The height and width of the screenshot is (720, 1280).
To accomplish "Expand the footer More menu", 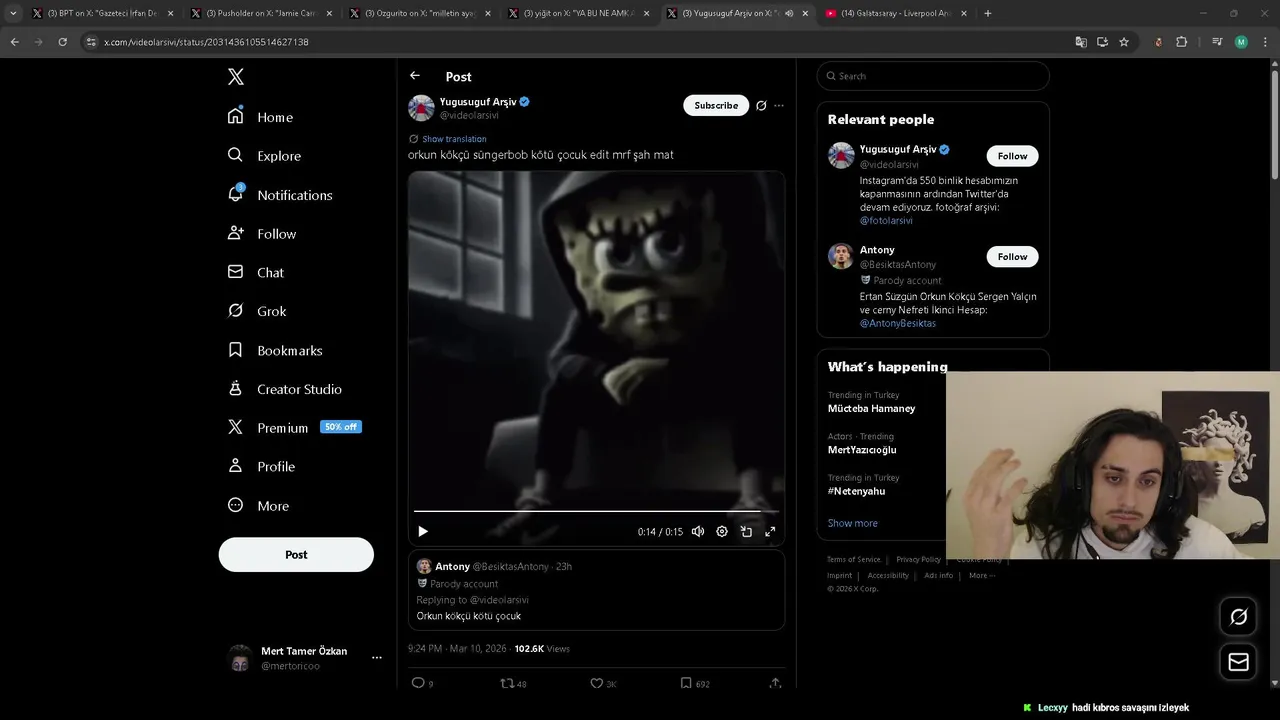I will pyautogui.click(x=982, y=575).
